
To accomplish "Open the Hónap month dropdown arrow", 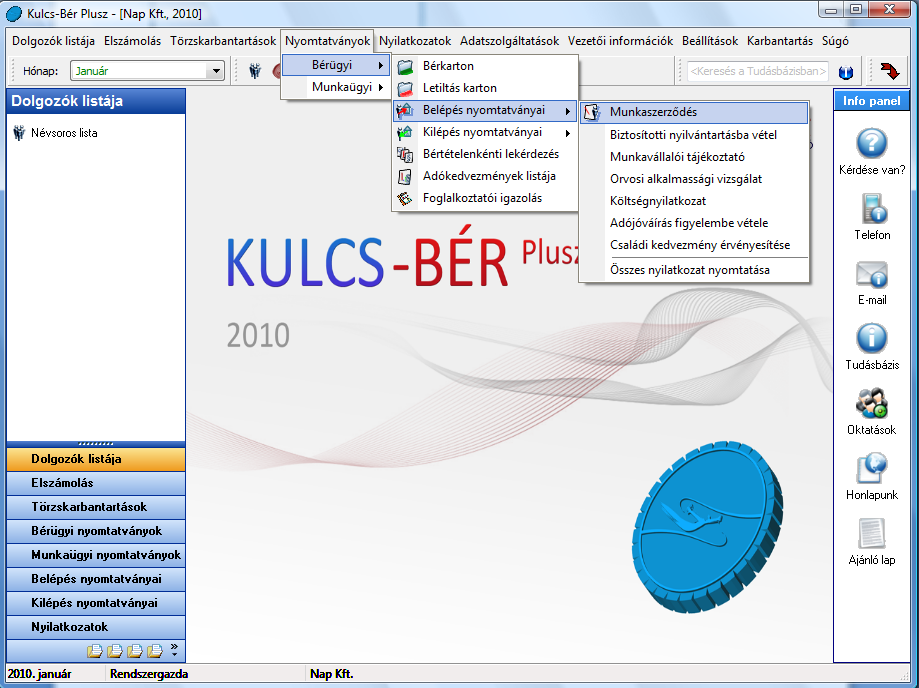I will [x=216, y=71].
